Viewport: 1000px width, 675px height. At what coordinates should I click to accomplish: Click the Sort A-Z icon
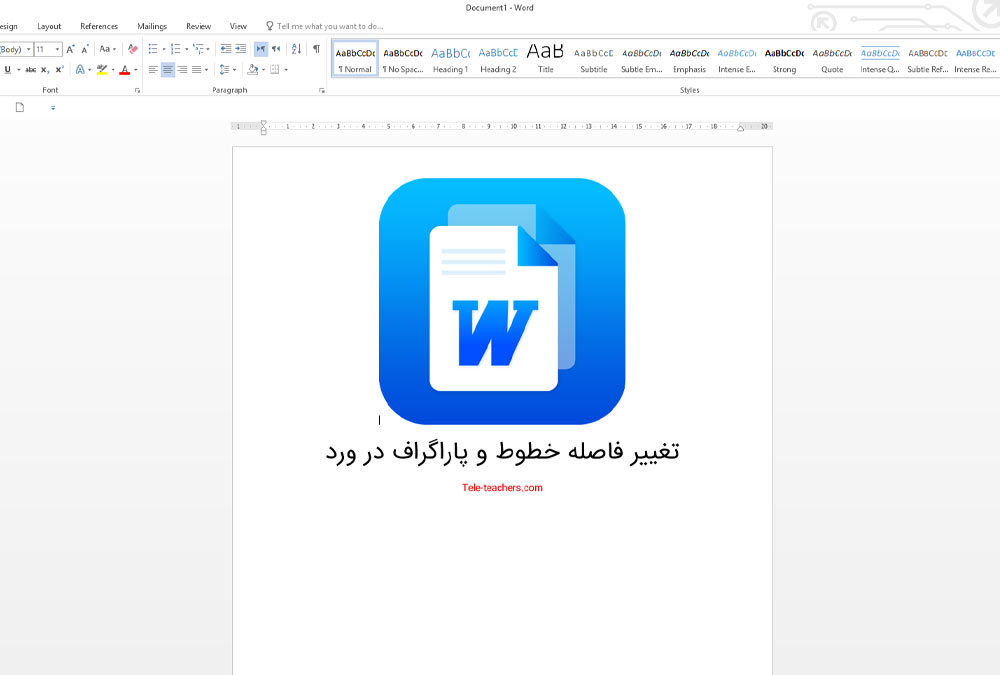click(x=296, y=49)
